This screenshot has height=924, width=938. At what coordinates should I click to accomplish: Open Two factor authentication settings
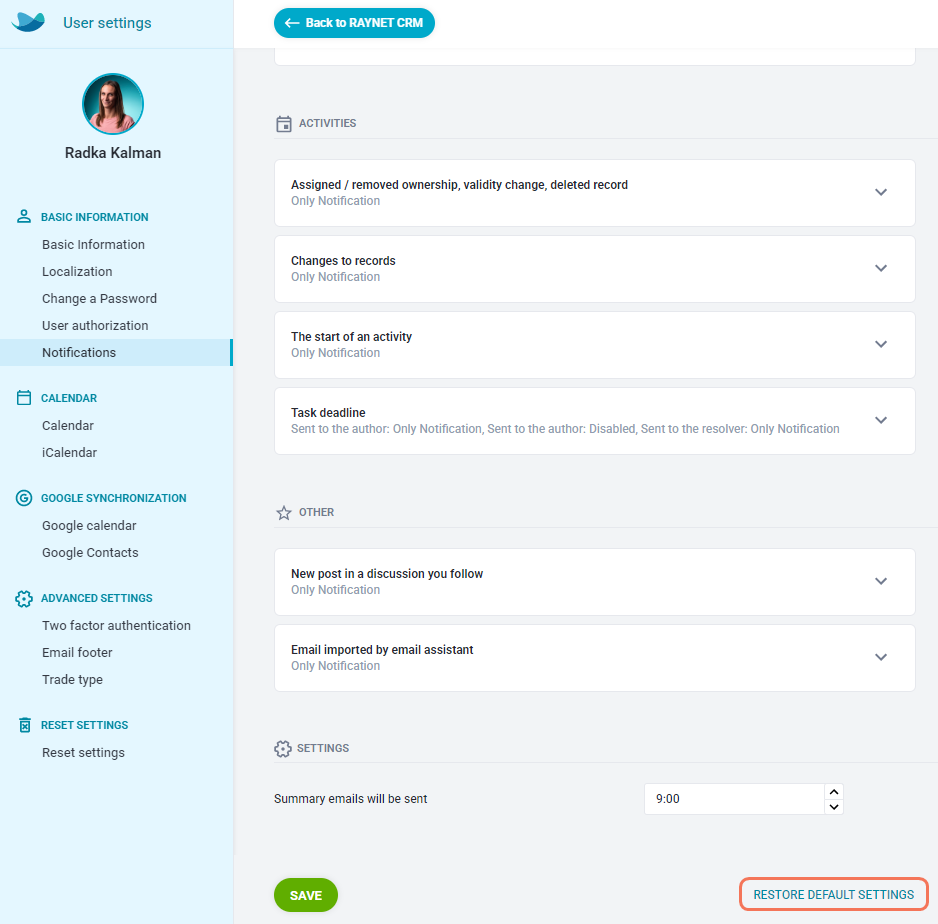(x=116, y=625)
